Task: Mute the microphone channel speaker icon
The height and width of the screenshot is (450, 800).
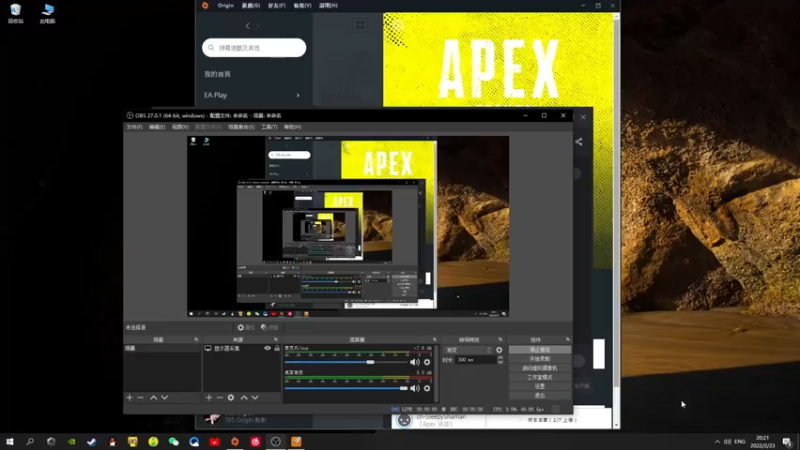Action: 414,362
